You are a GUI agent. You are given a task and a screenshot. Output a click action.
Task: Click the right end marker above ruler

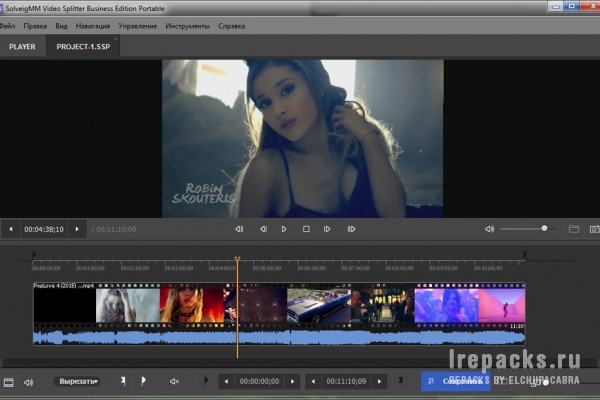click(525, 254)
